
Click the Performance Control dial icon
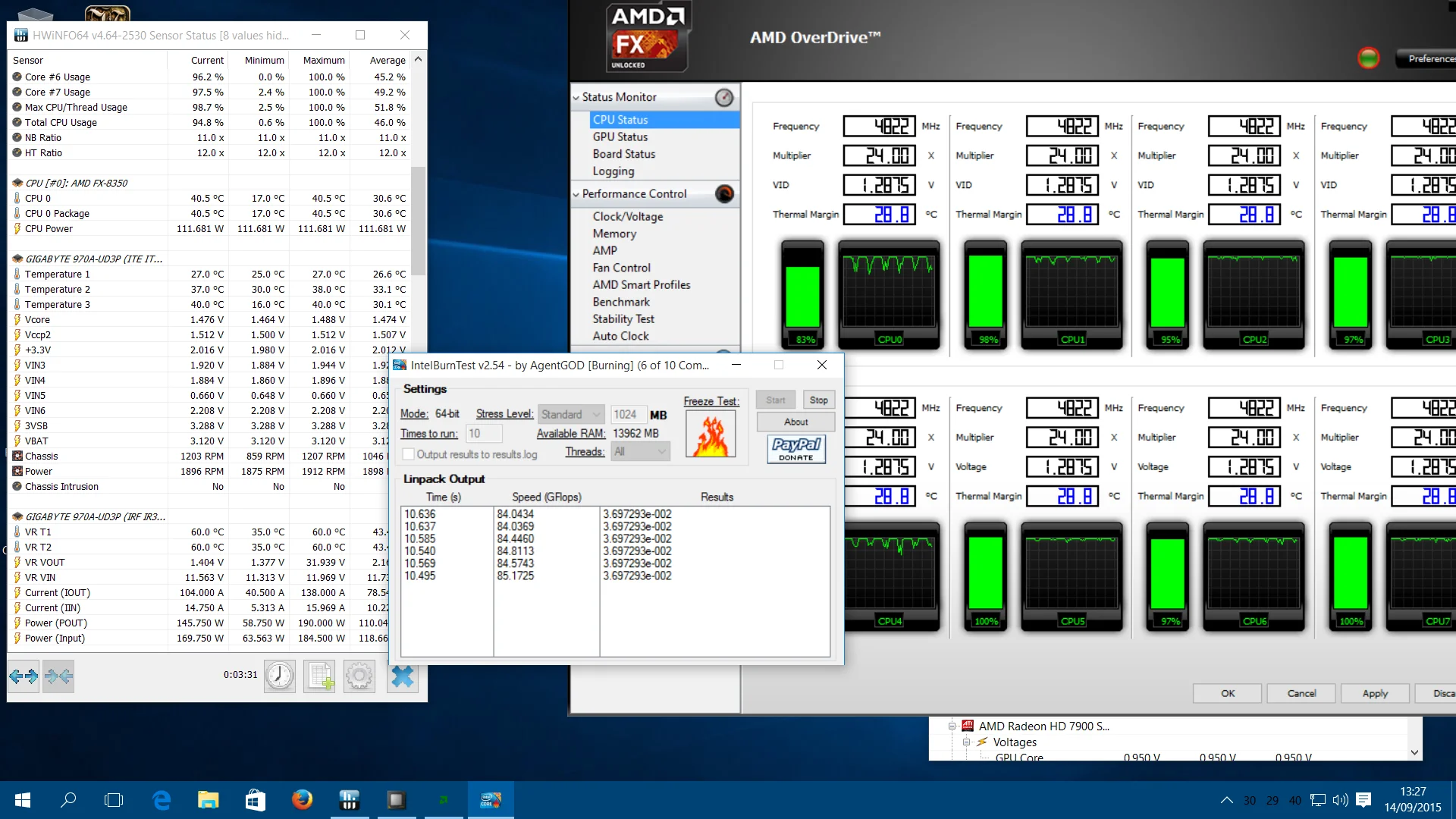(724, 194)
